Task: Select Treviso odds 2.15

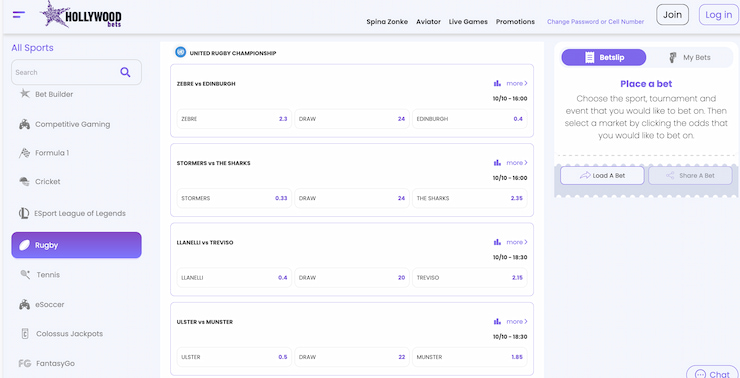Action: coord(470,277)
